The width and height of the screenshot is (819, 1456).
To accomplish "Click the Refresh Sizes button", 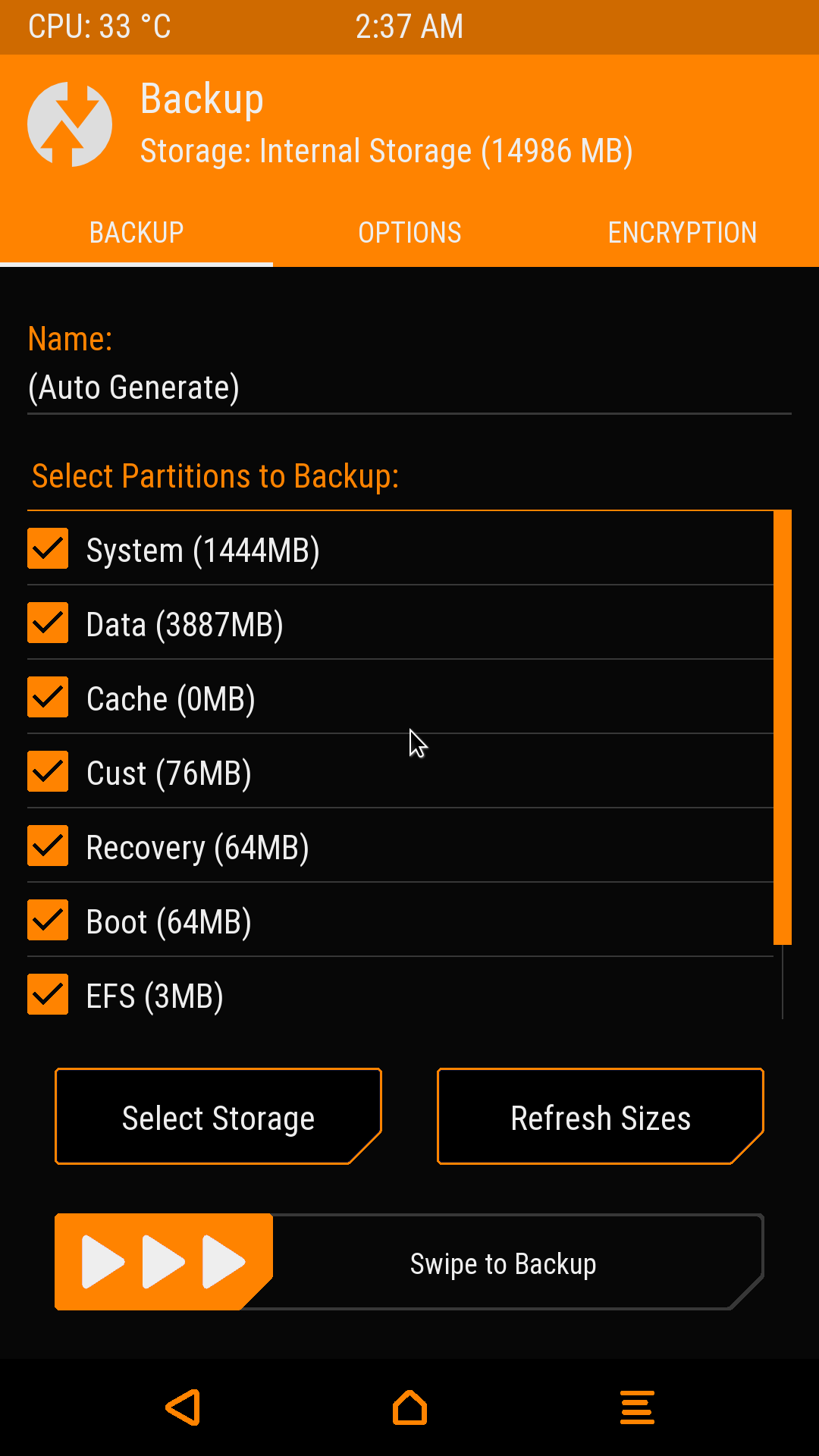I will 601,1116.
